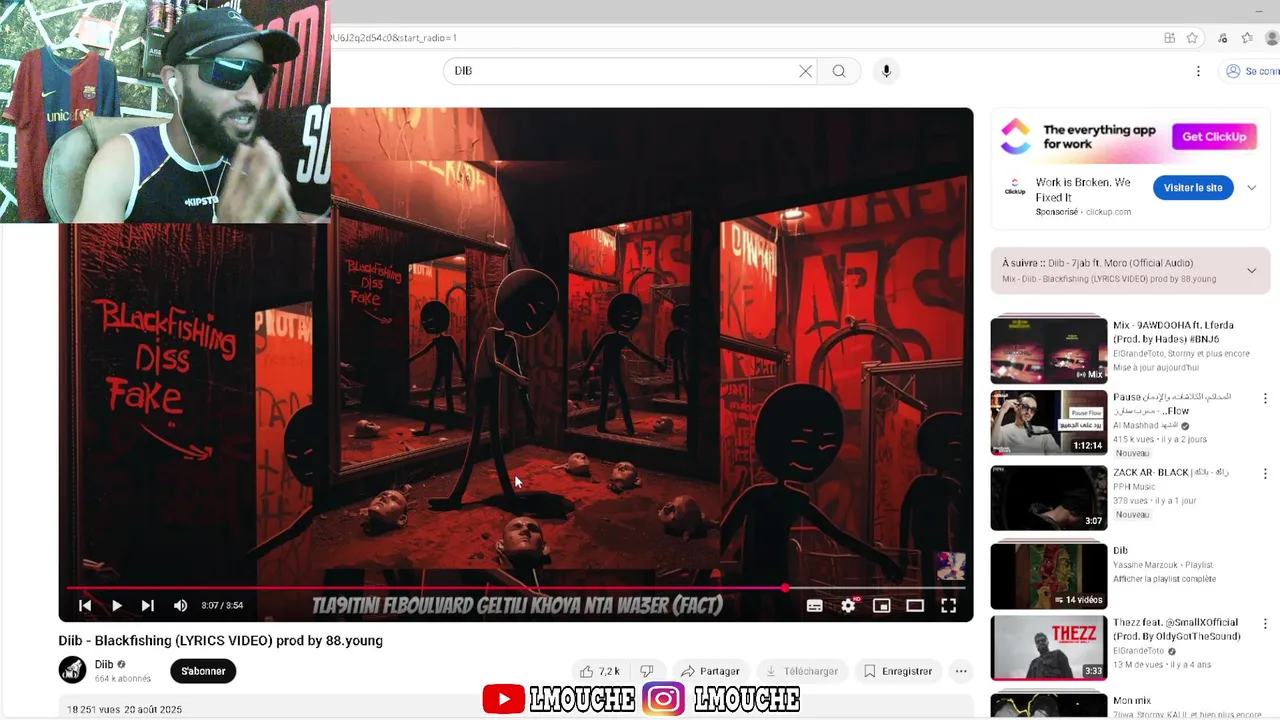The width and height of the screenshot is (1280, 720).
Task: Save the video with Enregistrer
Action: point(897,671)
